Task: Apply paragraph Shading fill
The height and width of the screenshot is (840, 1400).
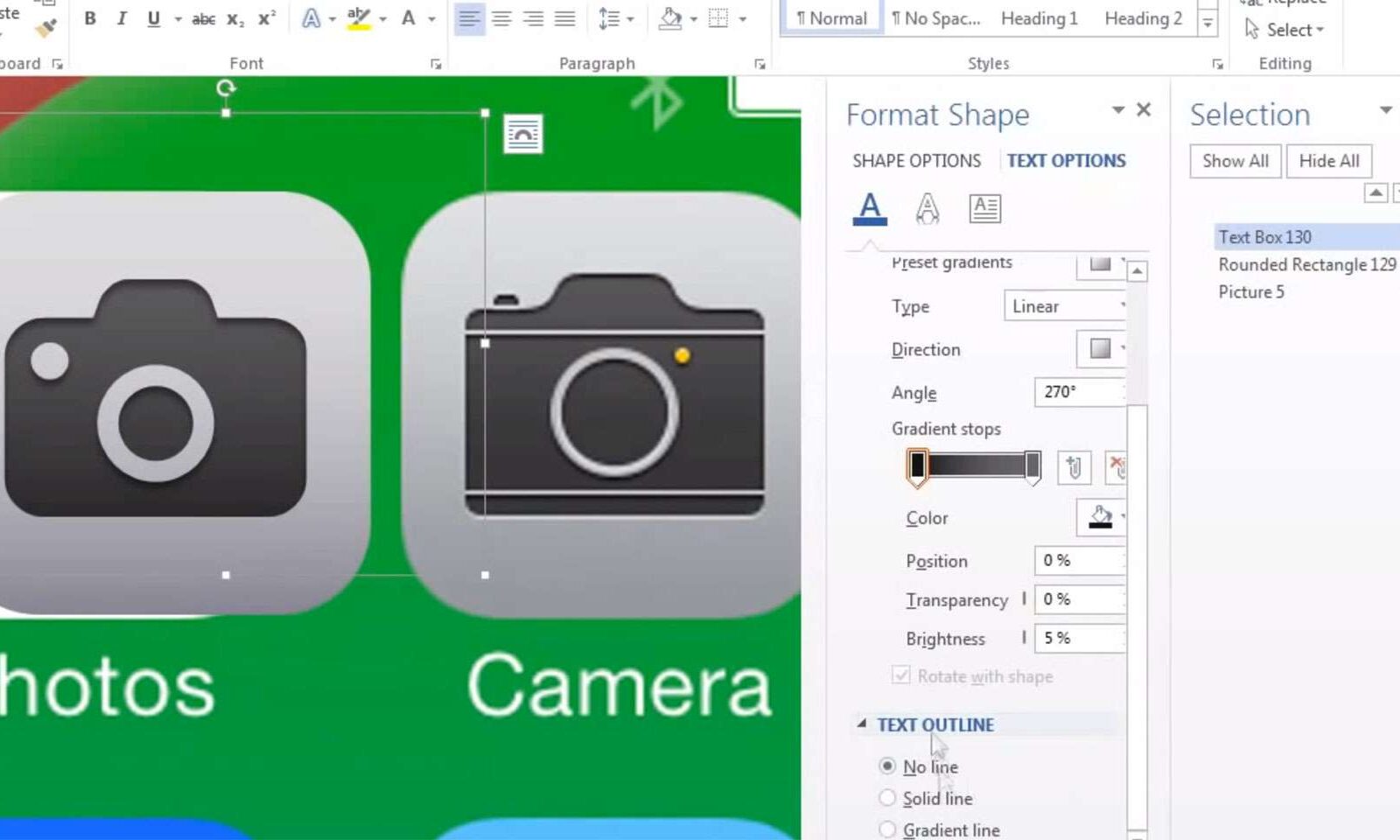Action: (x=670, y=18)
